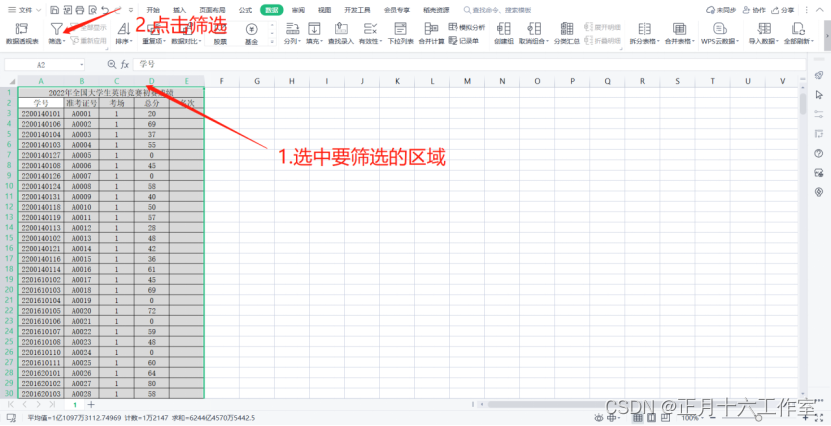Expand the data types gallery arrow beside 基金

[272, 41]
